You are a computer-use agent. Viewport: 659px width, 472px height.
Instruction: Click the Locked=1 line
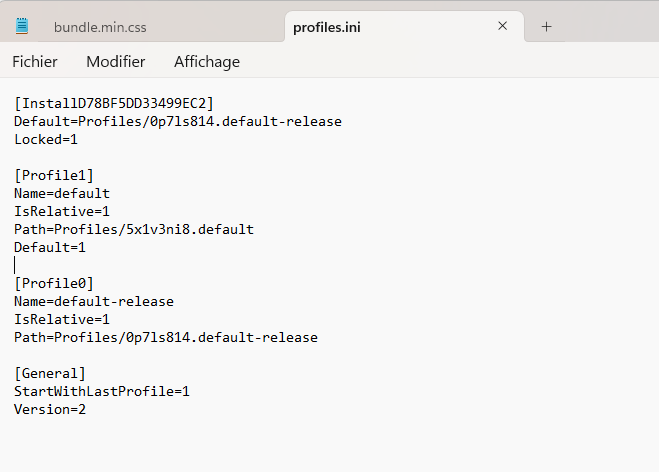46,139
